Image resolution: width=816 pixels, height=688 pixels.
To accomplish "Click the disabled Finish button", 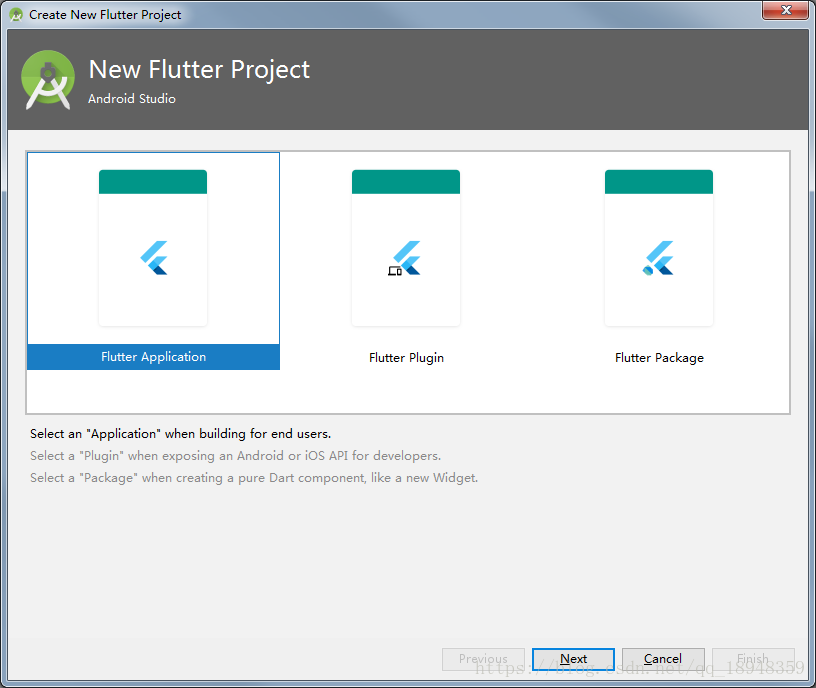I will 753,659.
